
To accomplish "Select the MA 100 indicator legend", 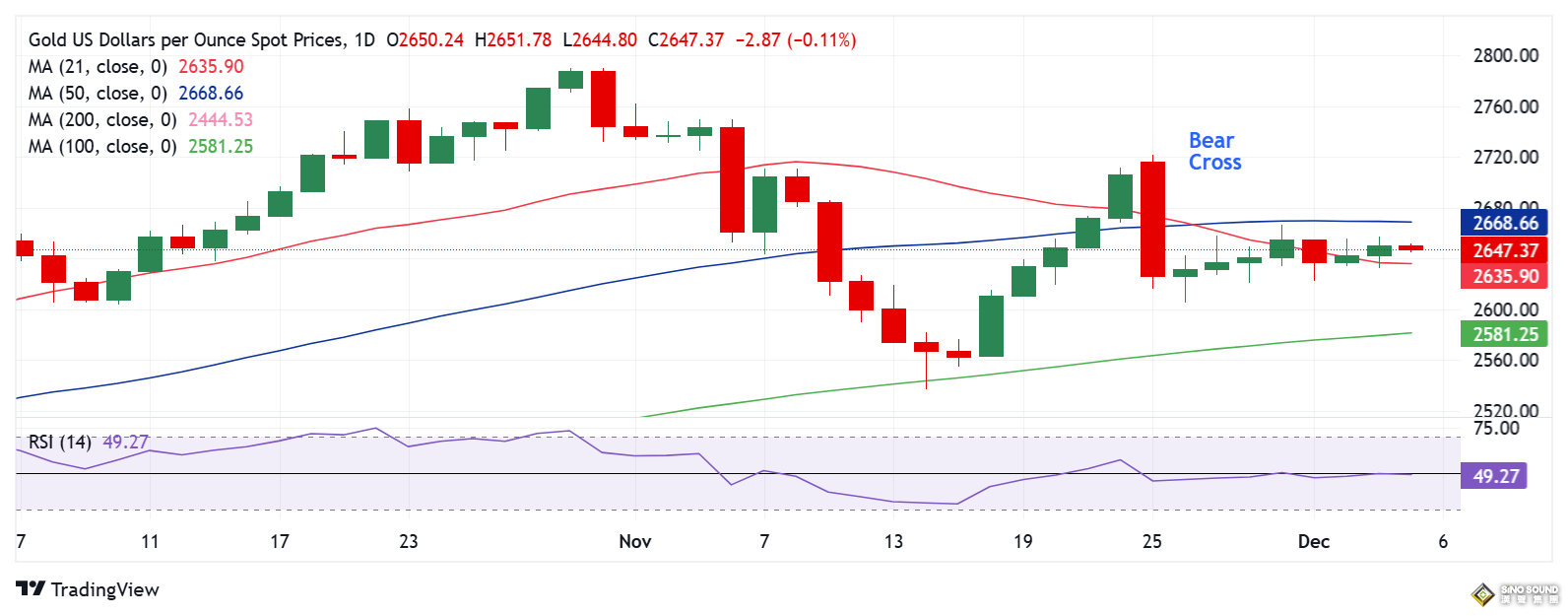I will (141, 147).
